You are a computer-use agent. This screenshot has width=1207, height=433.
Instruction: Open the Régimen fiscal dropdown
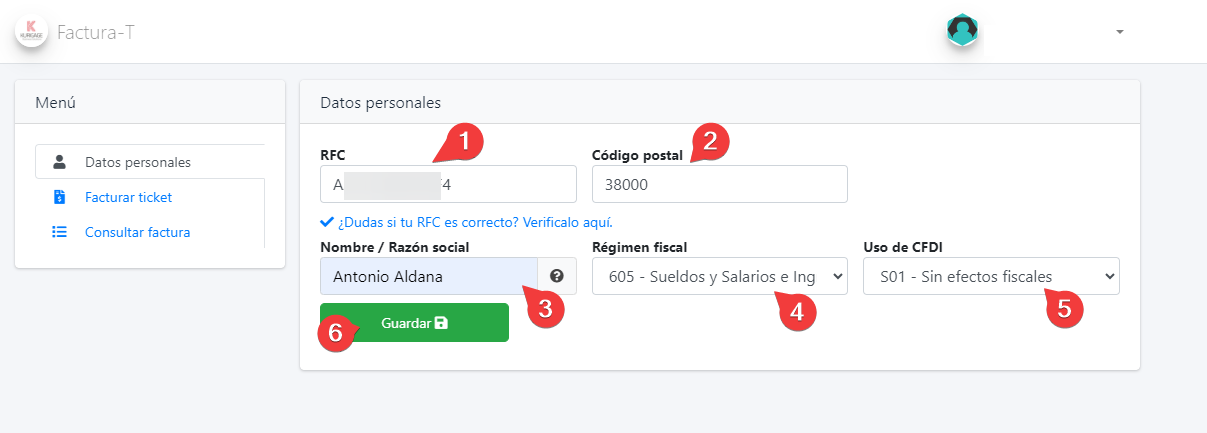point(720,276)
